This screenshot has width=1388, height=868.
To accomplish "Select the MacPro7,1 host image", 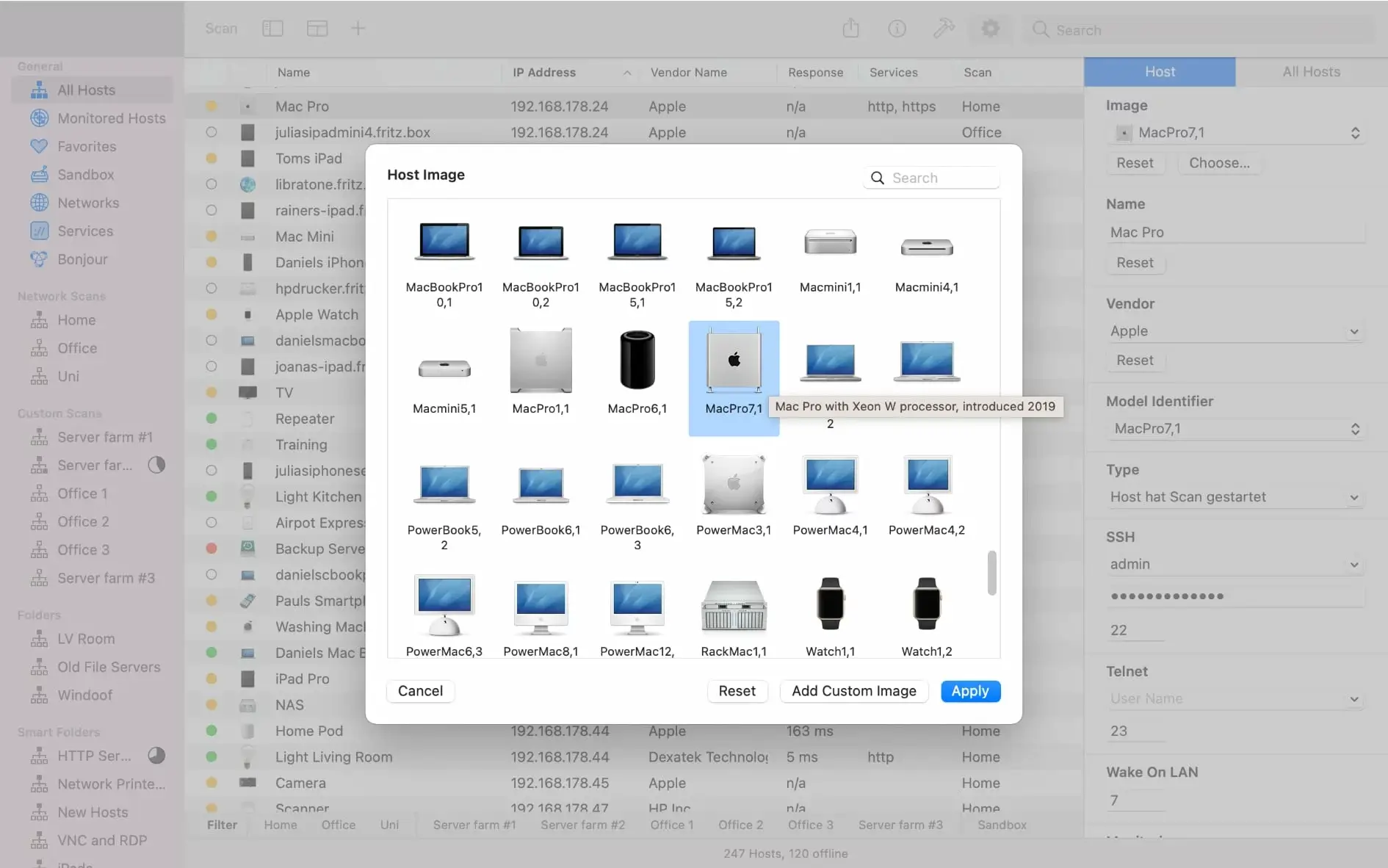I will click(734, 378).
